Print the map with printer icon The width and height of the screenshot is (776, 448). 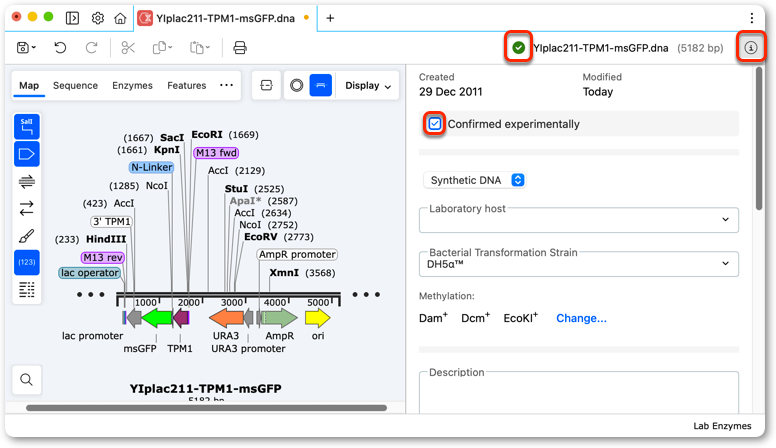tap(240, 48)
